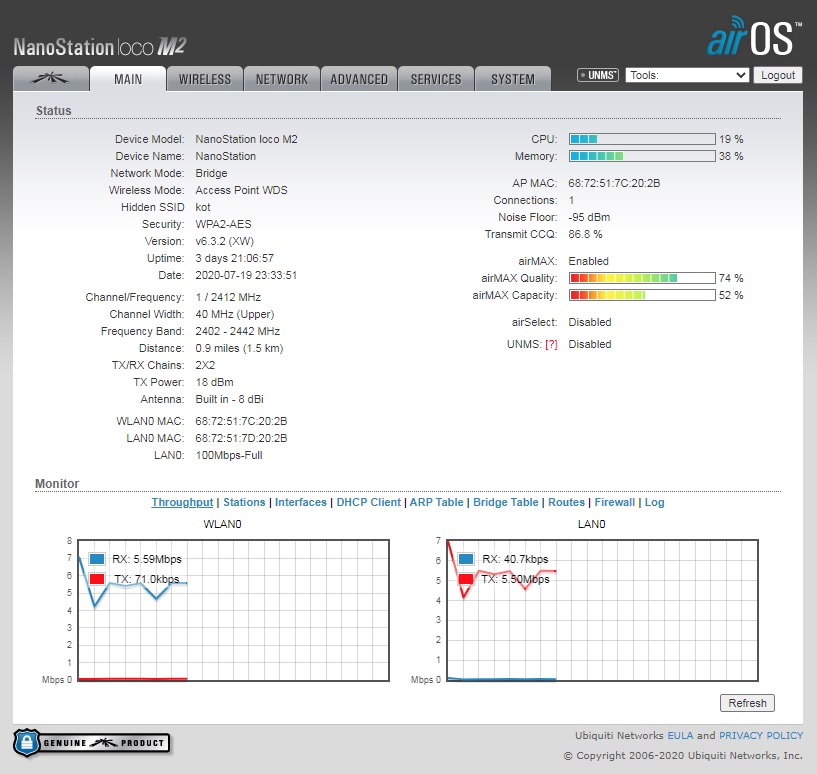The width and height of the screenshot is (817, 774).
Task: Open the Ubiquiti logo airMAX tab
Action: coord(51,79)
